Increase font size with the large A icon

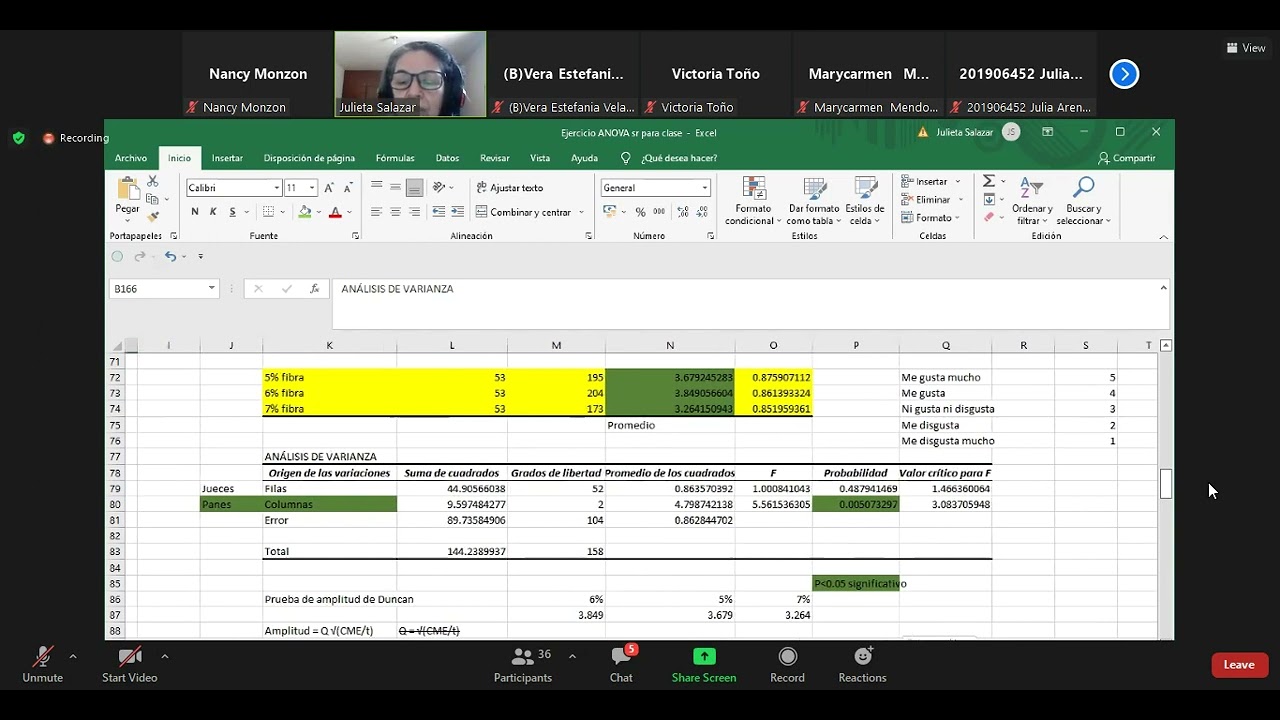point(329,188)
